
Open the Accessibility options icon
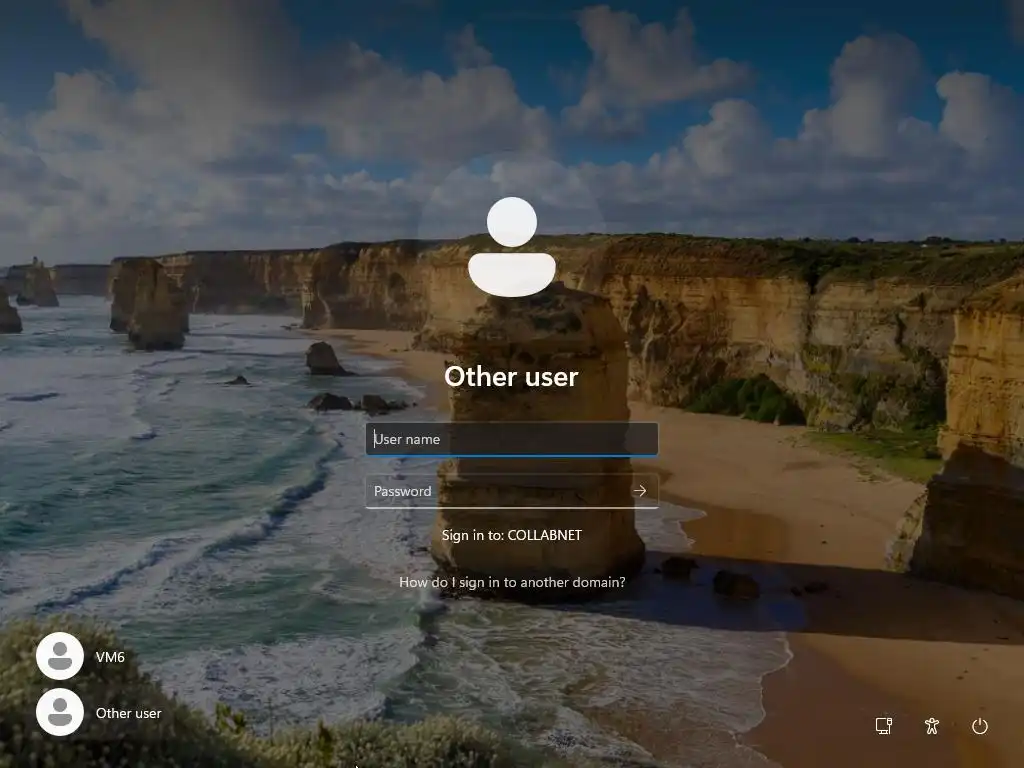point(932,726)
